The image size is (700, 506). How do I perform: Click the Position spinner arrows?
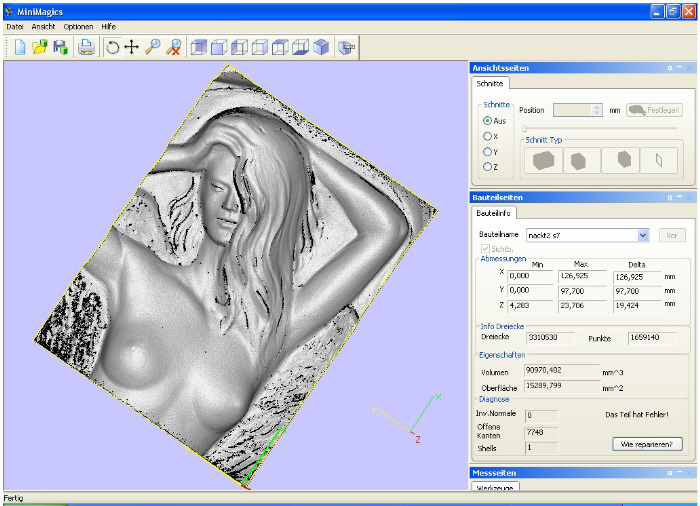(x=597, y=110)
